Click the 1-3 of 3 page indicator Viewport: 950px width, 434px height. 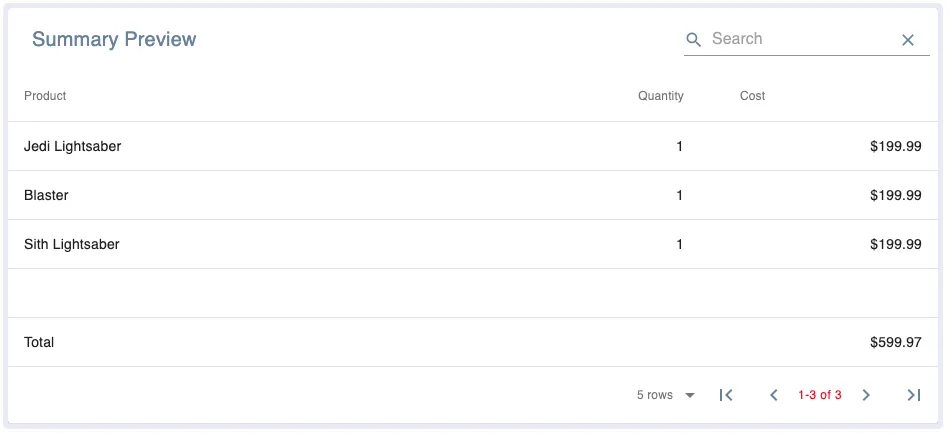pyautogui.click(x=819, y=395)
